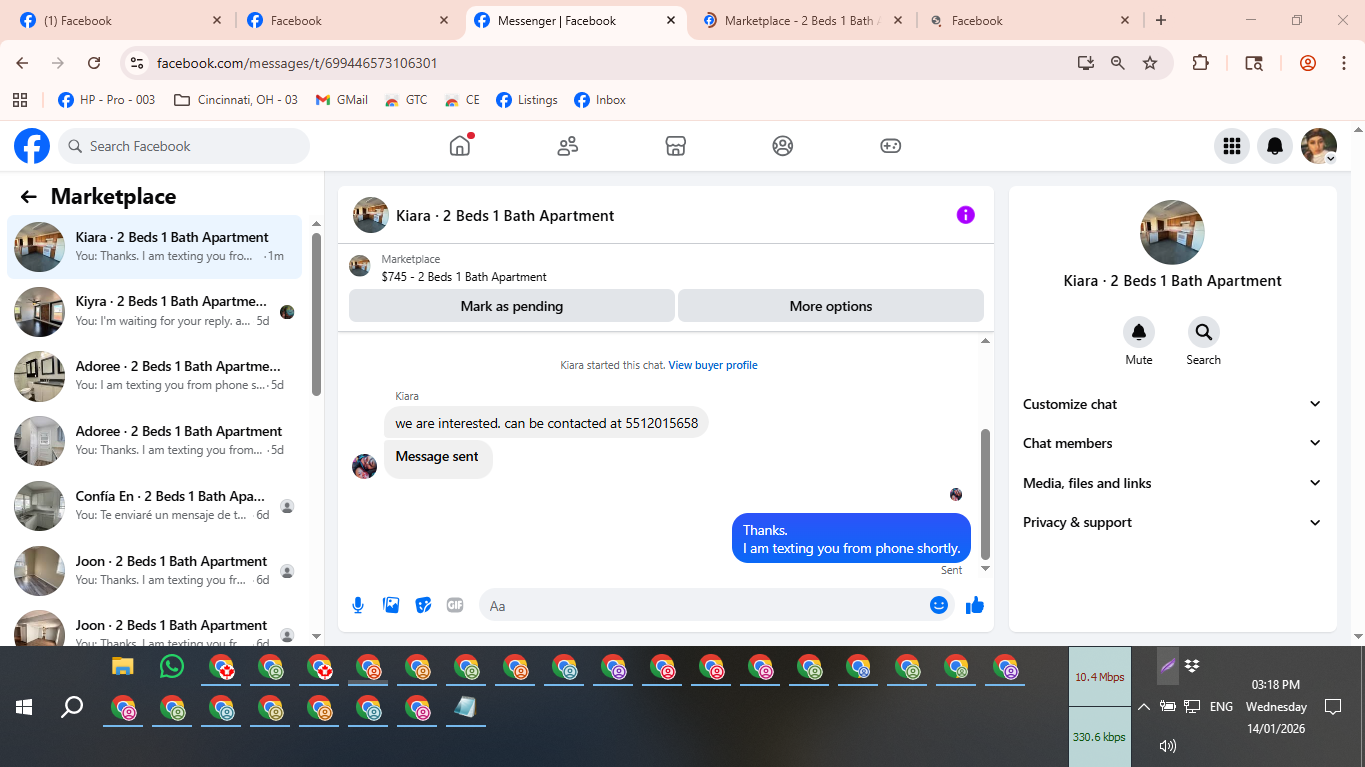Open $745 - 2 Beds 1 Bath Apartment listing
Image resolution: width=1365 pixels, height=767 pixels.
(x=464, y=277)
